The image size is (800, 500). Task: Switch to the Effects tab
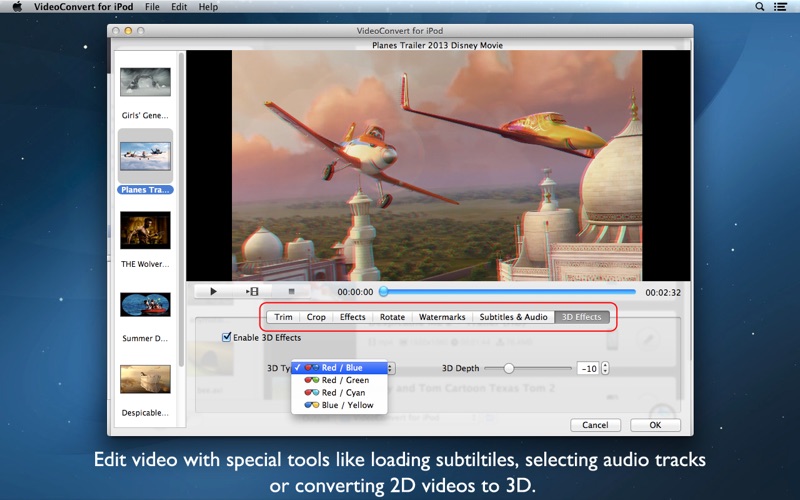coord(353,317)
